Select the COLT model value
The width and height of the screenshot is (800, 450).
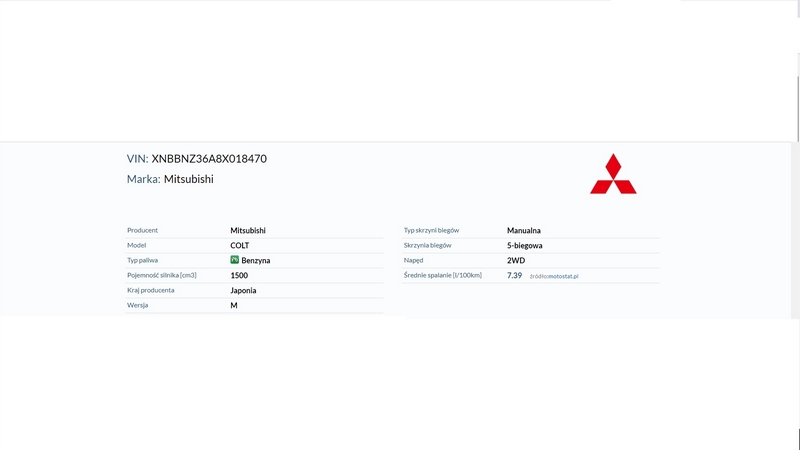coord(240,245)
